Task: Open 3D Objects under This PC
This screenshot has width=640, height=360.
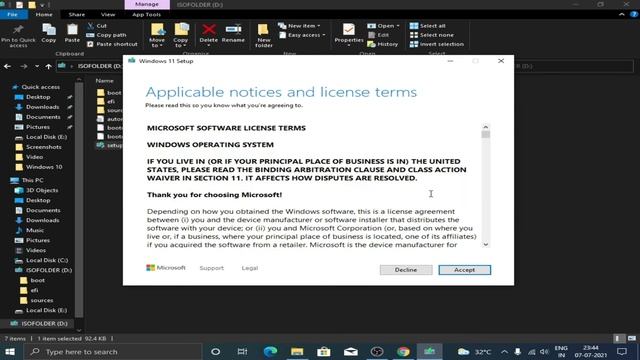Action: point(42,190)
